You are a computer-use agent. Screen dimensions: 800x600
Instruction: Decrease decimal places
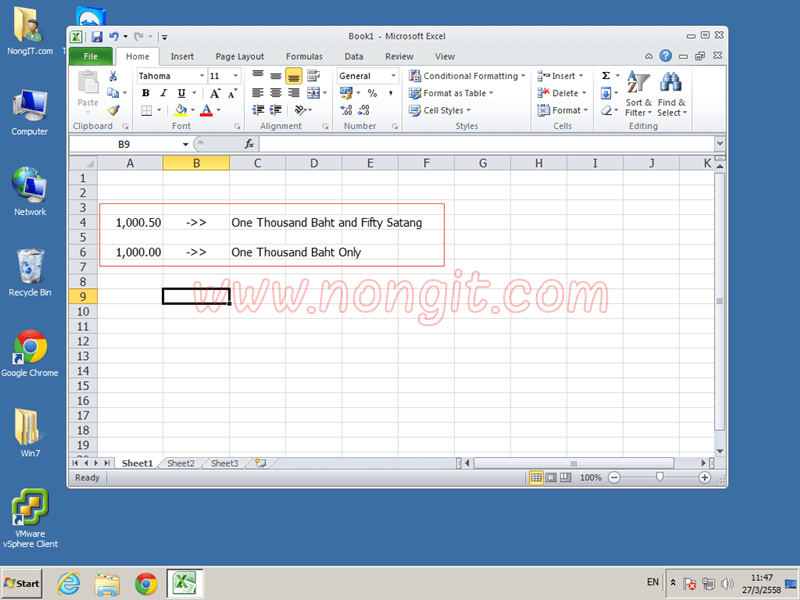(364, 110)
